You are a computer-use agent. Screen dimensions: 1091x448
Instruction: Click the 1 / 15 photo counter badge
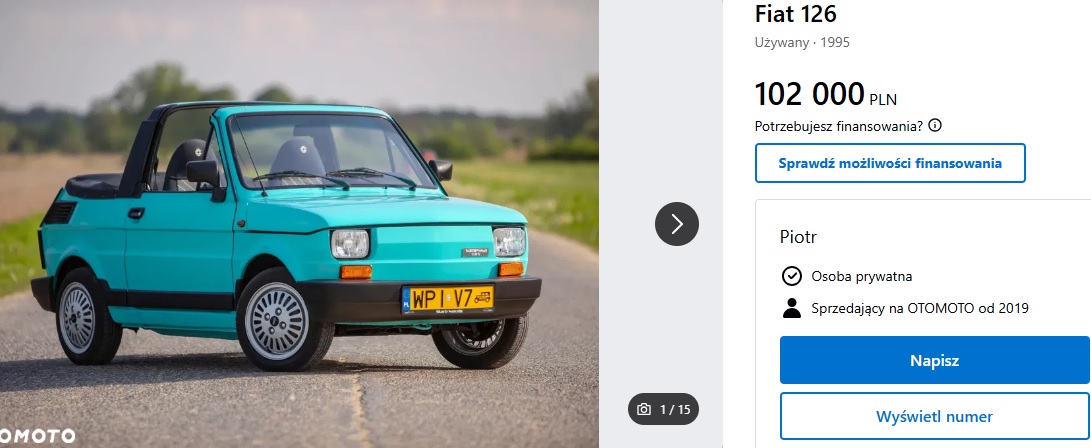click(x=663, y=409)
